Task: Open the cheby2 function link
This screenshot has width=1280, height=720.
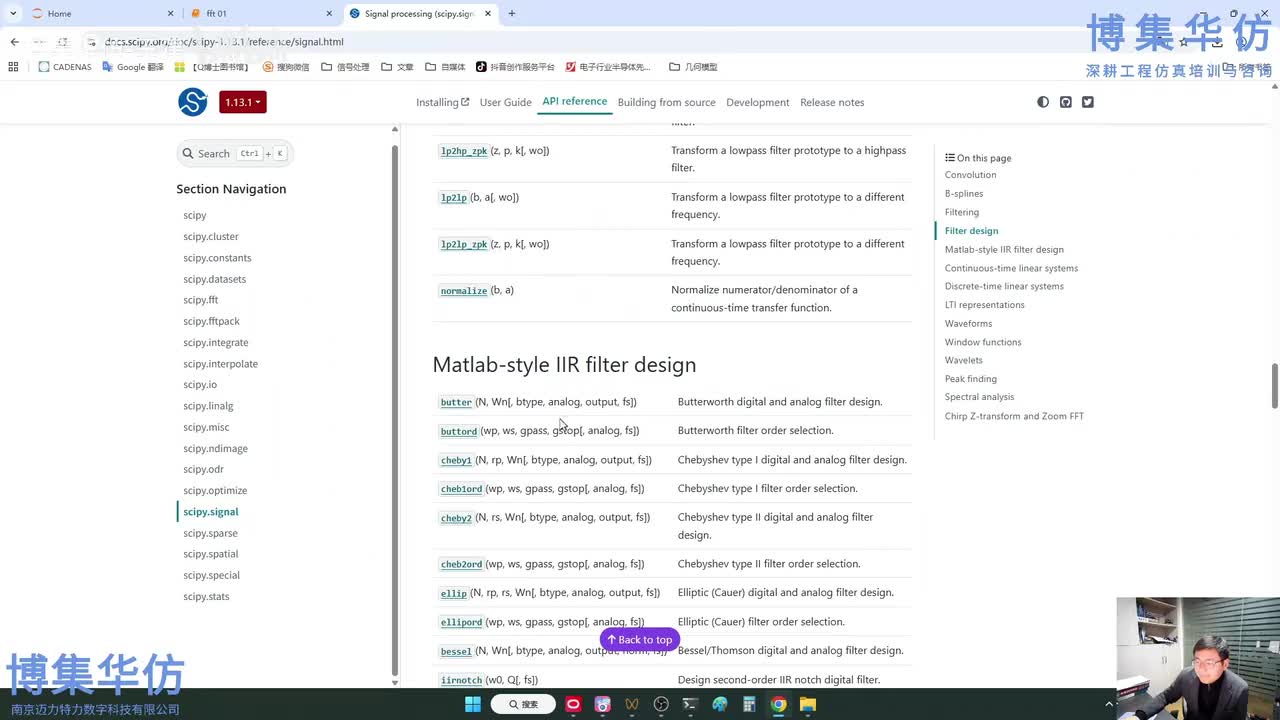Action: pos(456,518)
